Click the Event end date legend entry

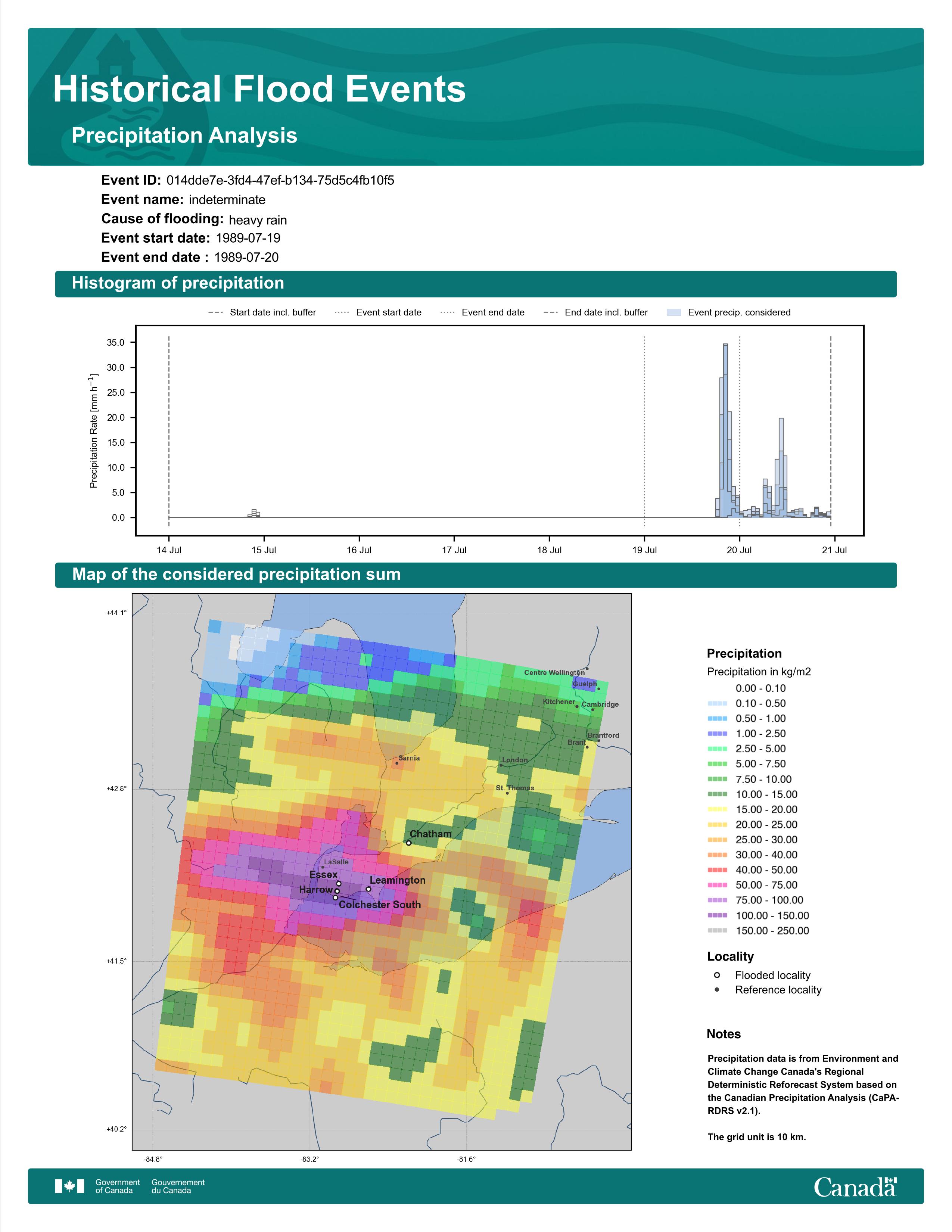[x=483, y=312]
